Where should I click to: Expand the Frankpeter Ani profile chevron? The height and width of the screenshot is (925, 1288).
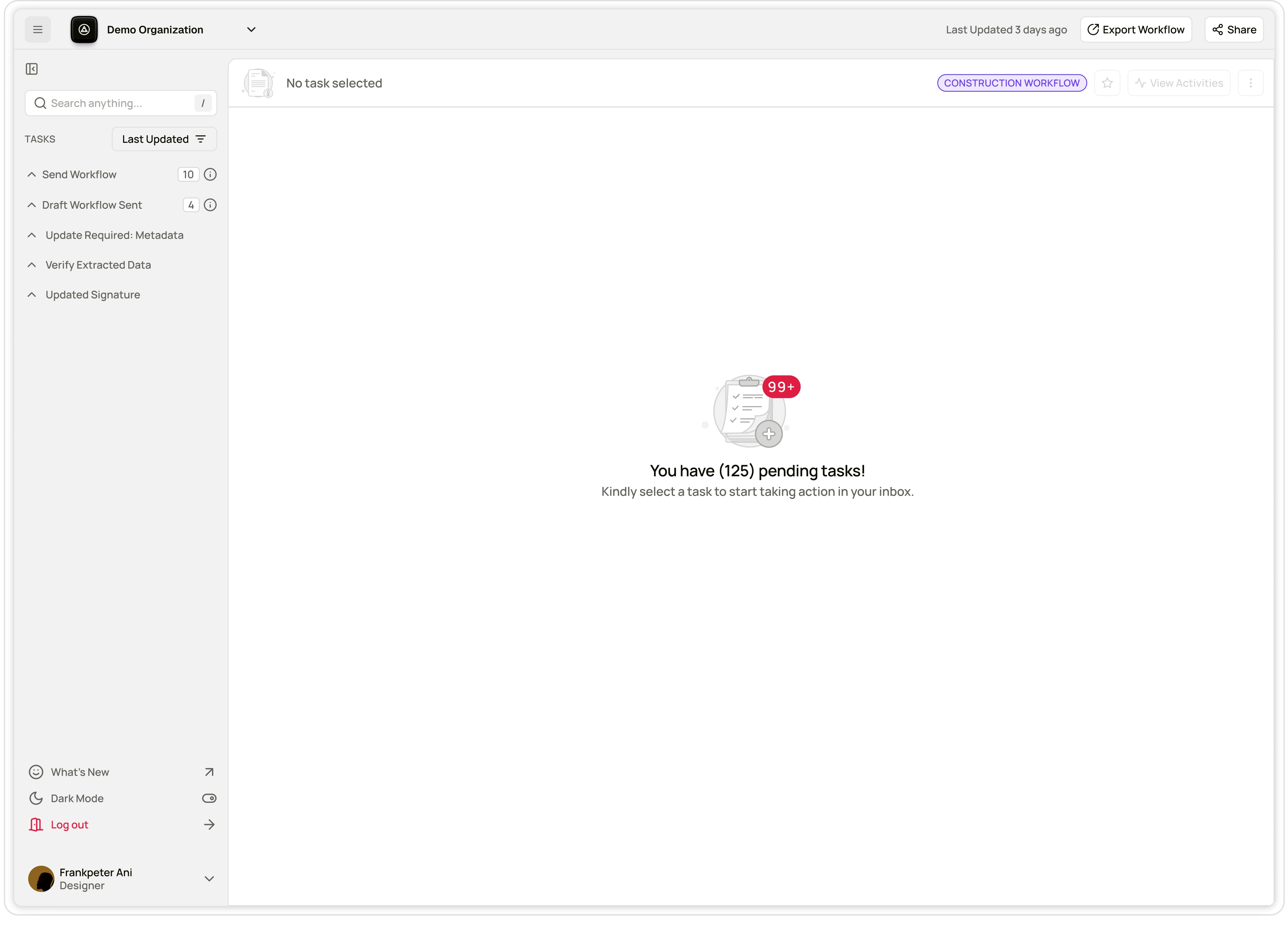pos(209,878)
